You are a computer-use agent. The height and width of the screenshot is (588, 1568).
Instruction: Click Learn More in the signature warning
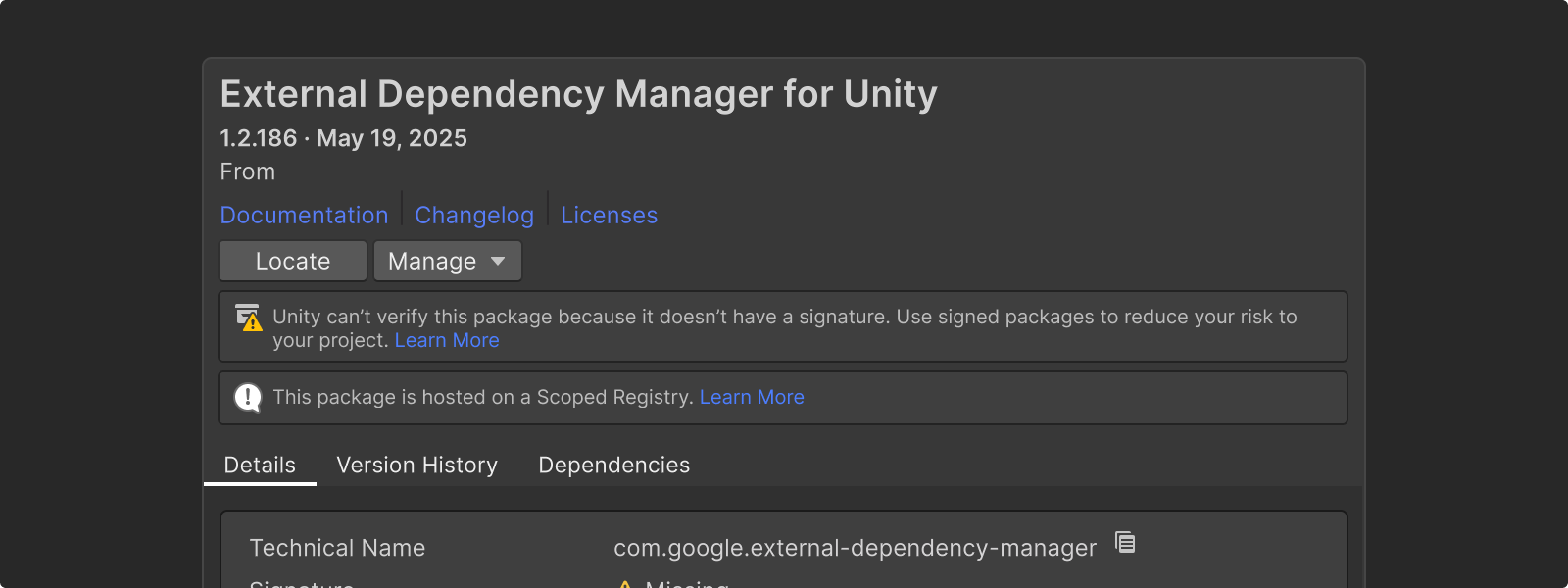[447, 340]
